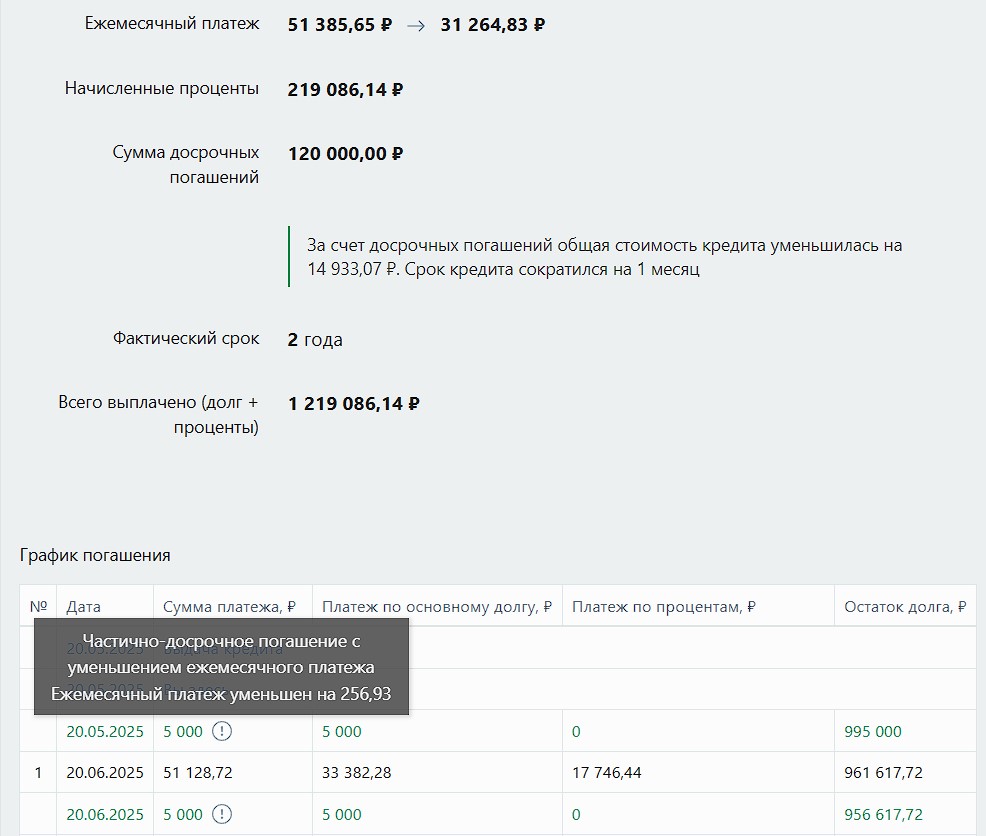Select total paid value 1 219 086,14 ₽
The height and width of the screenshot is (836, 986).
353,404
